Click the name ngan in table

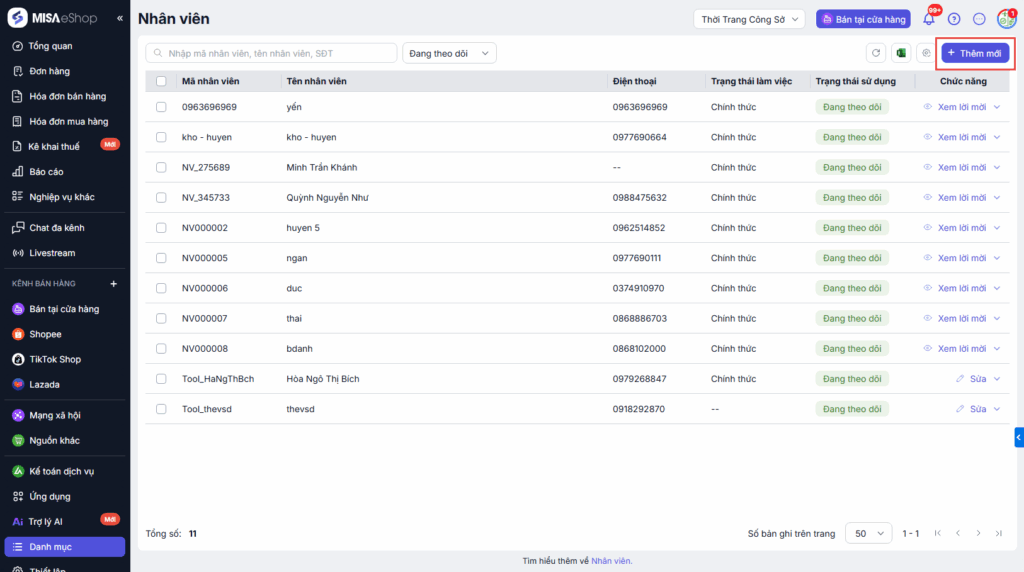[x=296, y=258]
